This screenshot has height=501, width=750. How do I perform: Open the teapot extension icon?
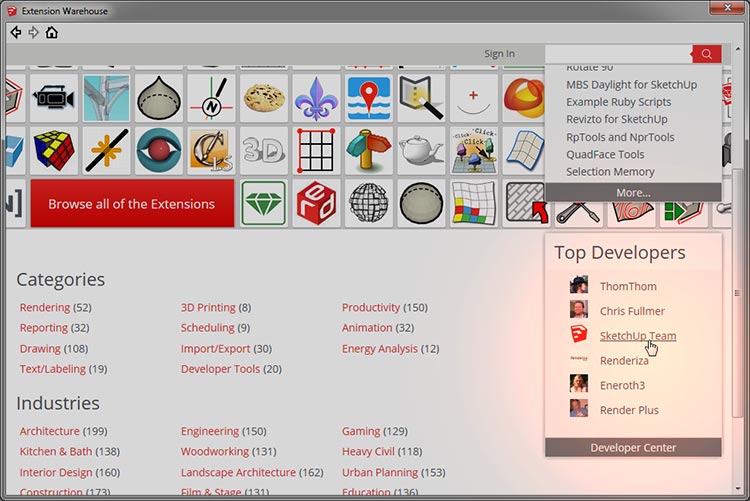pyautogui.click(x=421, y=151)
